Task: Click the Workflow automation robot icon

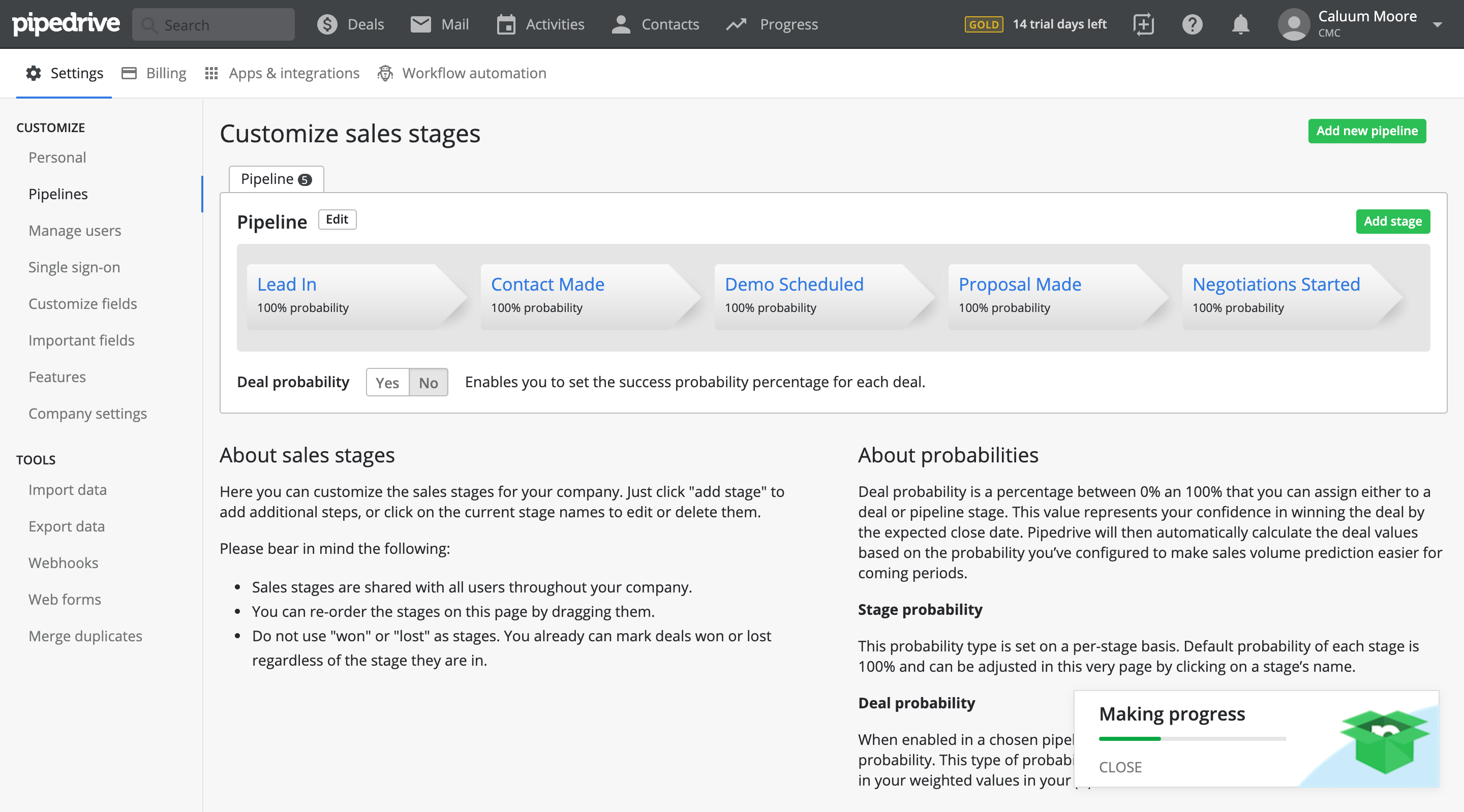Action: (x=385, y=73)
